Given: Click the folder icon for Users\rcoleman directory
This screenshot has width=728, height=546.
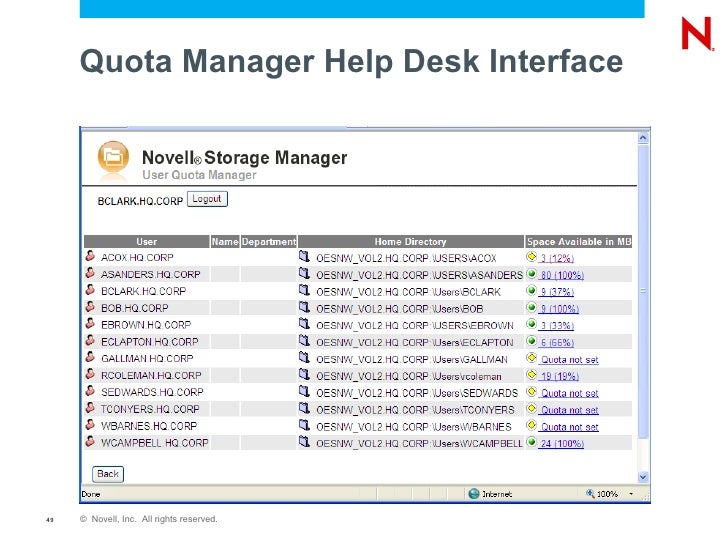Looking at the screenshot, I should [x=304, y=375].
